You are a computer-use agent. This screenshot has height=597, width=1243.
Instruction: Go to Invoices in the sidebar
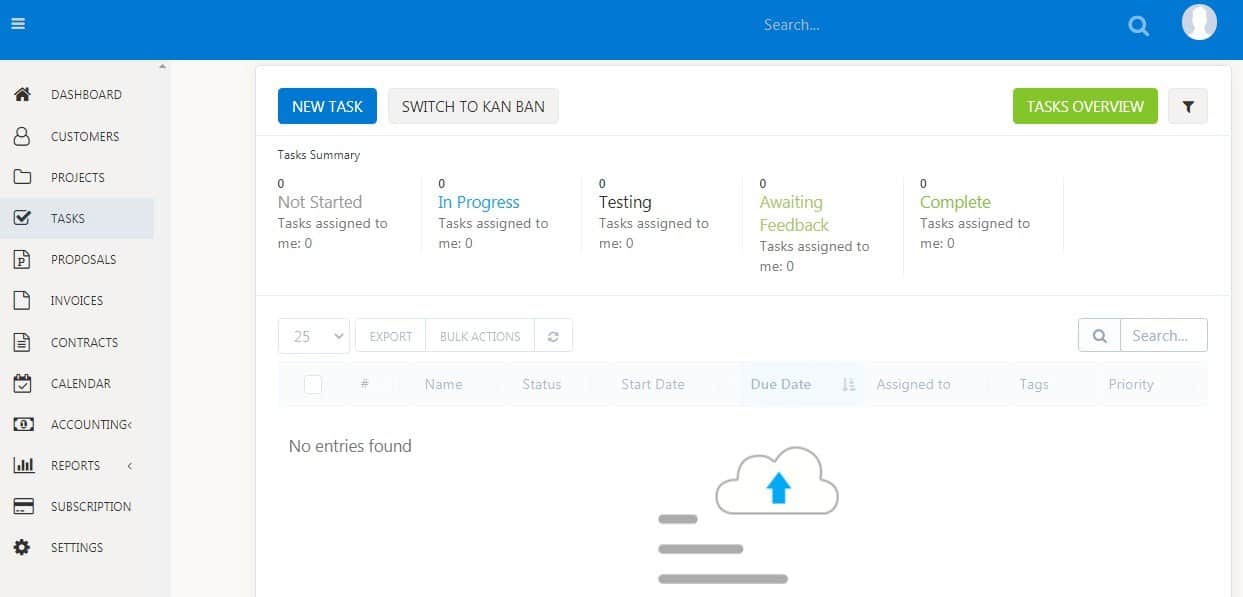point(77,301)
